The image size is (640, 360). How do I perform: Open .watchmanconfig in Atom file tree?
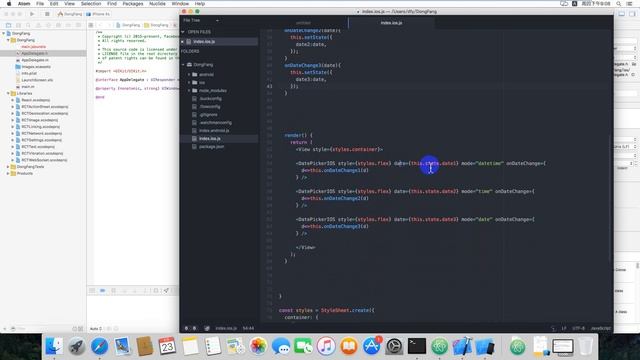[215, 122]
